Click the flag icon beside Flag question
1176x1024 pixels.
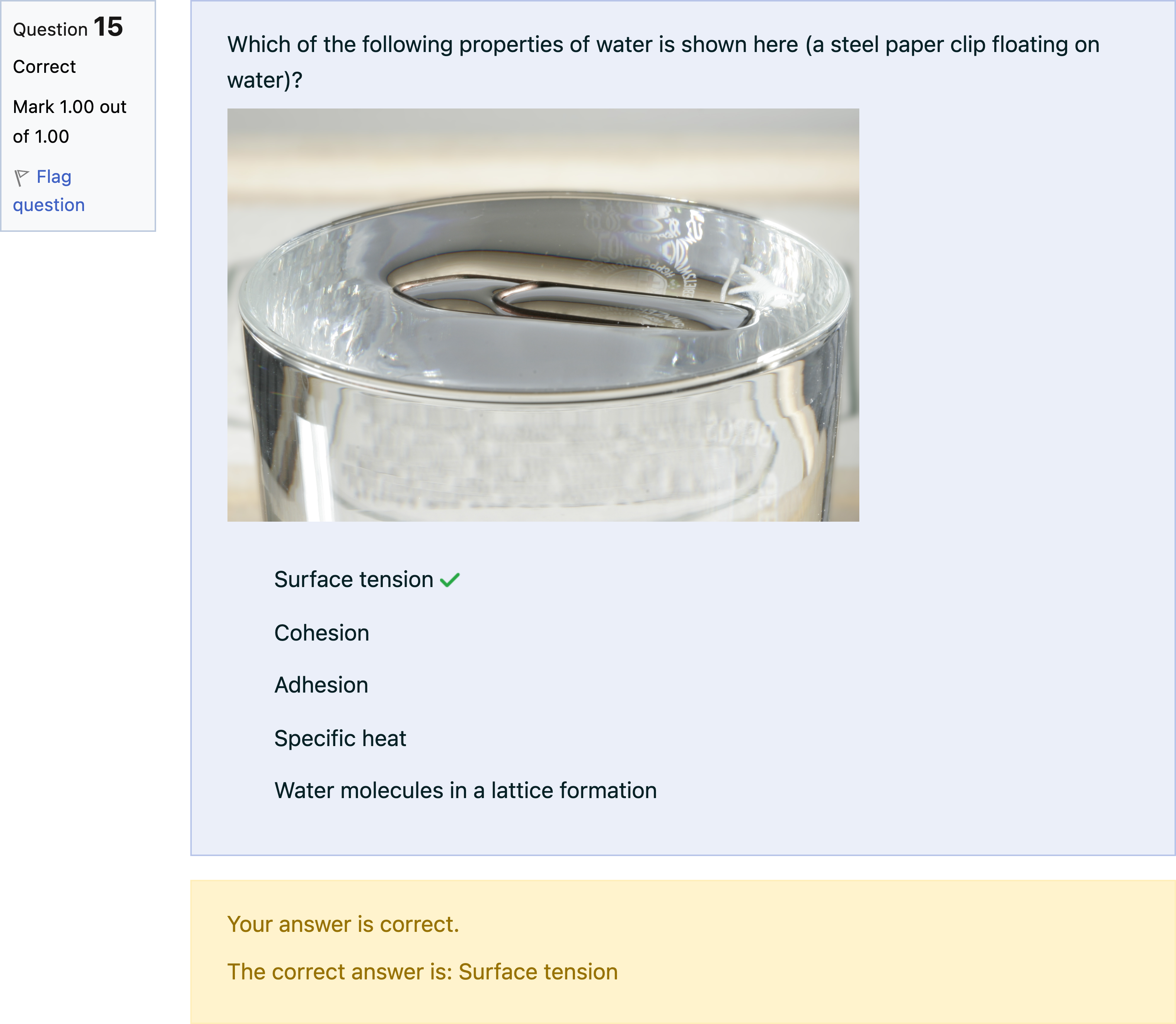coord(21,178)
